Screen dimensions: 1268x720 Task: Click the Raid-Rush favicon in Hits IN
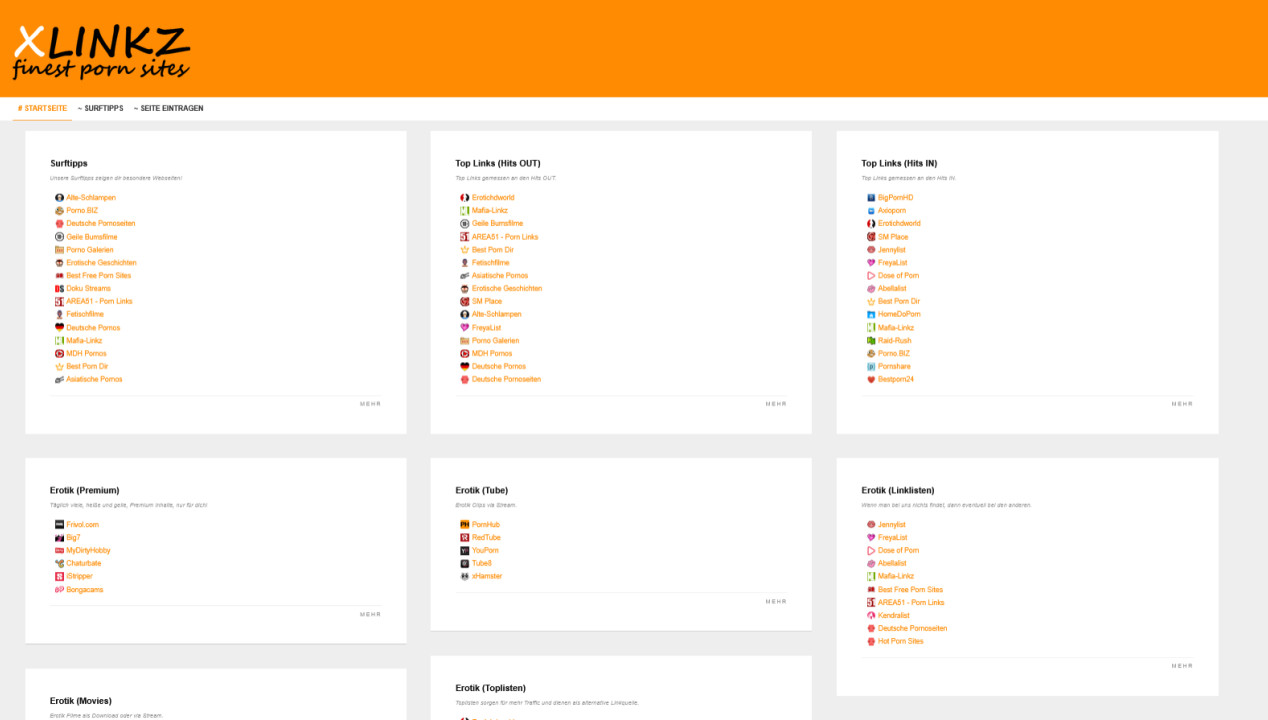tap(871, 340)
